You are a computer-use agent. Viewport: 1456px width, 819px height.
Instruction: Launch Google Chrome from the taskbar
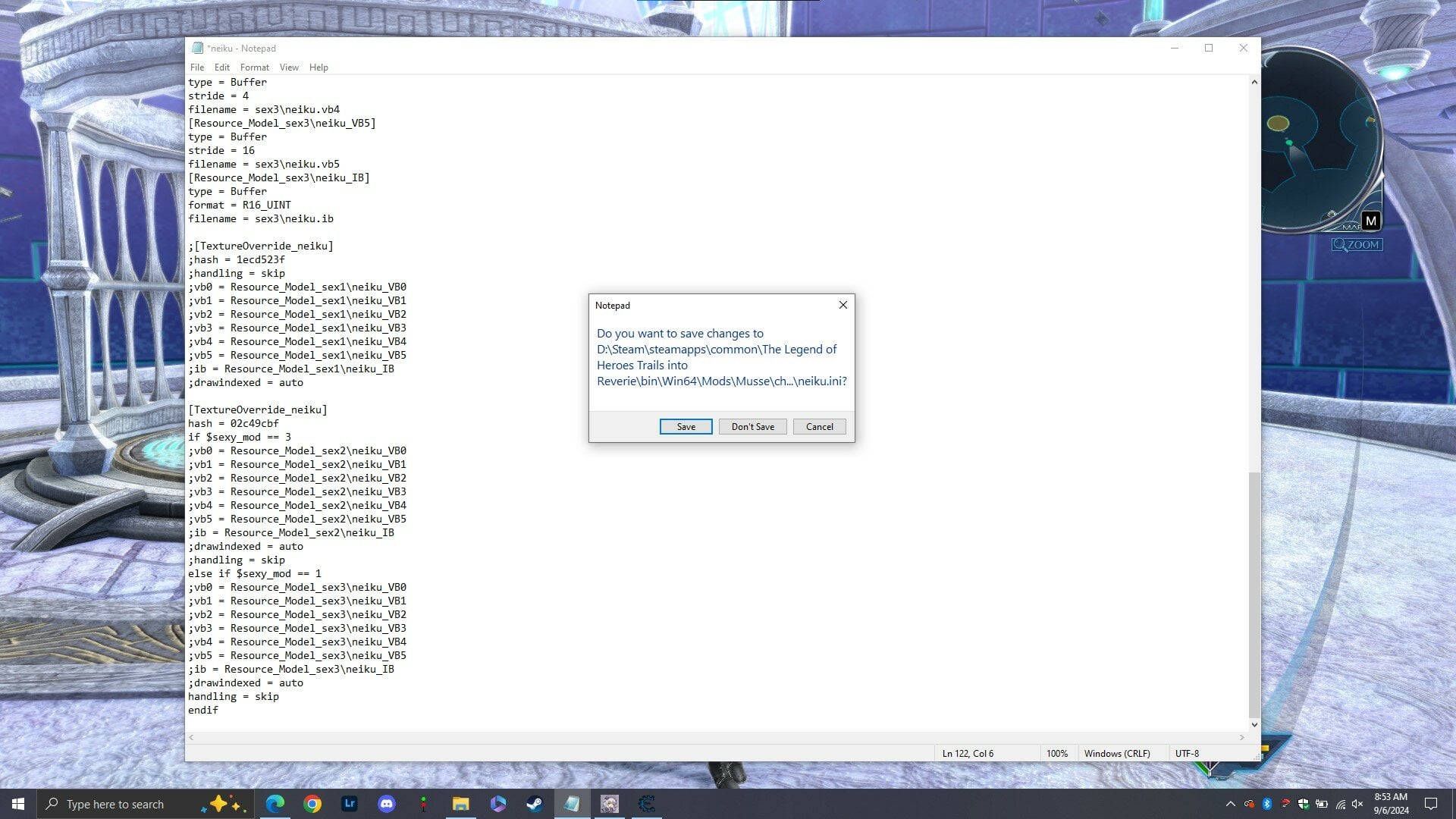pyautogui.click(x=312, y=804)
